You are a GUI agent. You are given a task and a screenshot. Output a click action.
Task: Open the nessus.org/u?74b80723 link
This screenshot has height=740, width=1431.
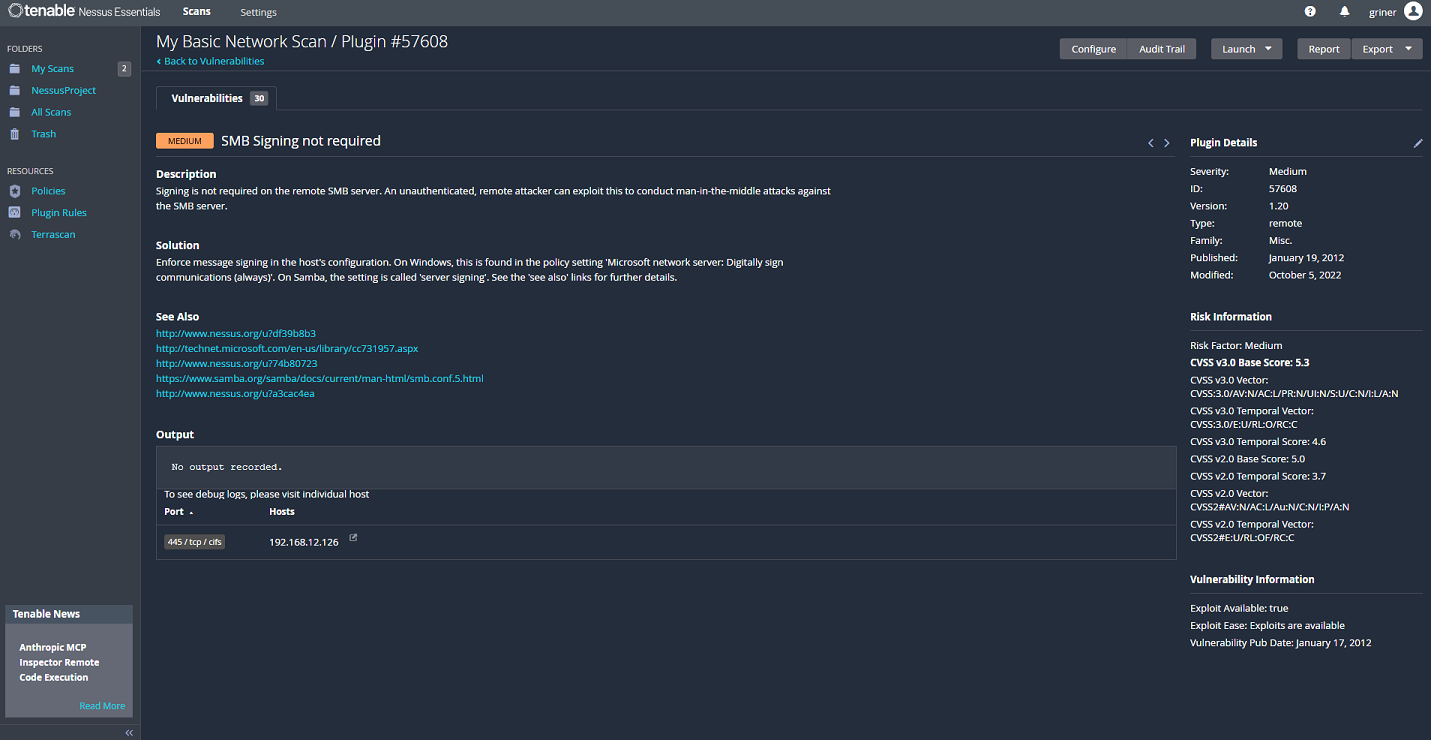[236, 363]
